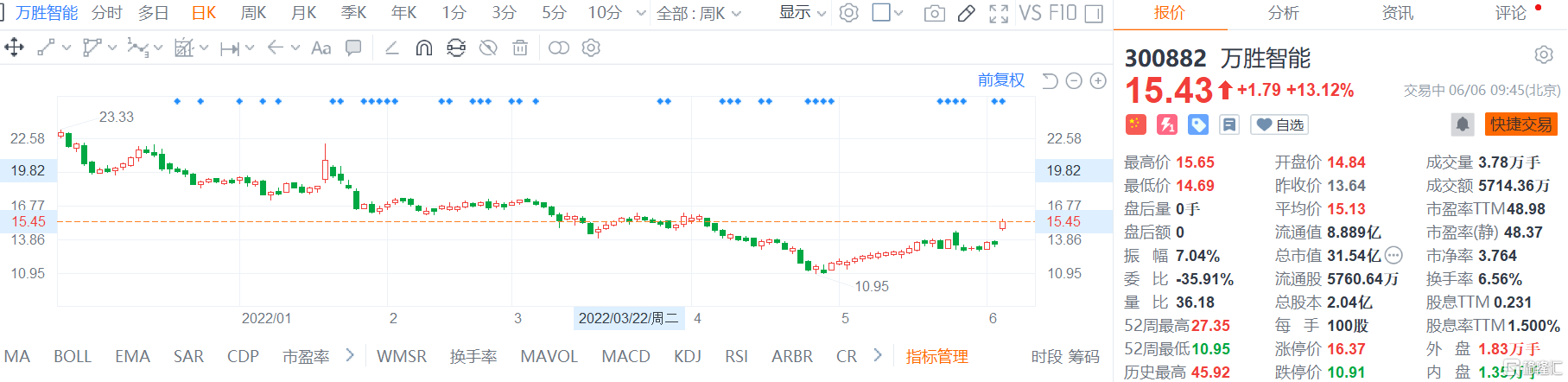Select the wave pattern numbering tool
The width and height of the screenshot is (1568, 382).
click(x=137, y=48)
